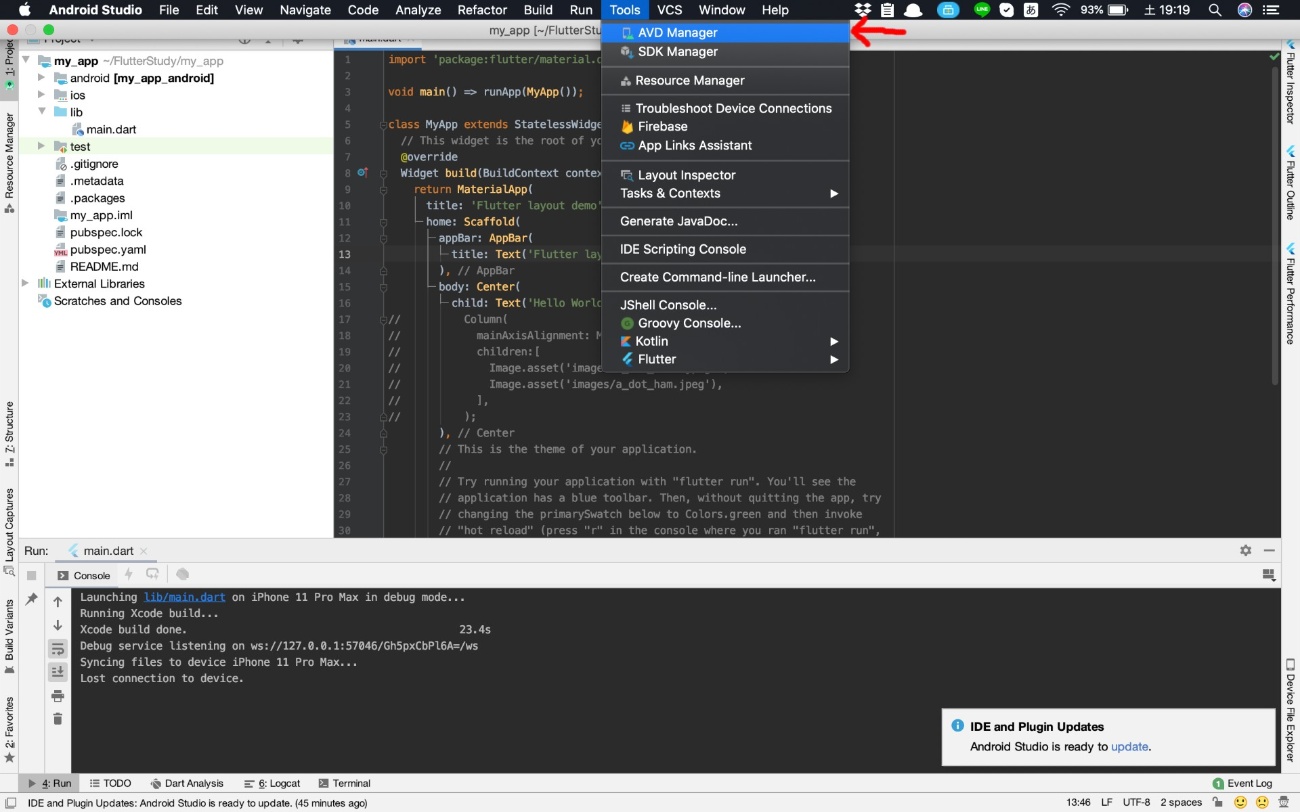
Task: Stop the running app with stop icon
Action: click(32, 575)
